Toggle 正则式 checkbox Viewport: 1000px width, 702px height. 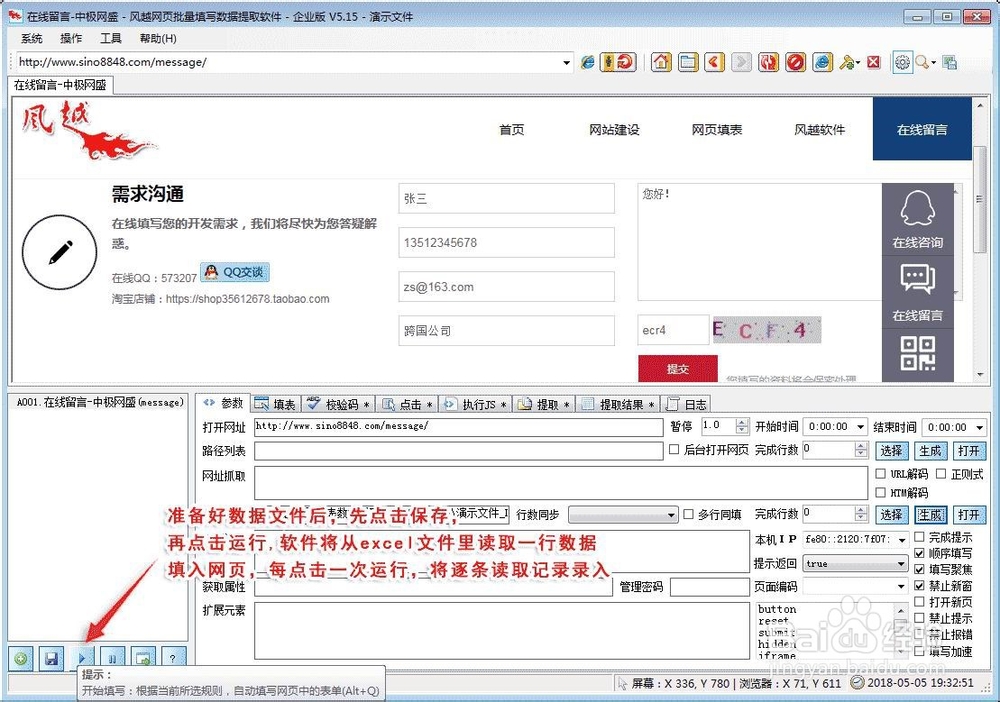[x=941, y=474]
